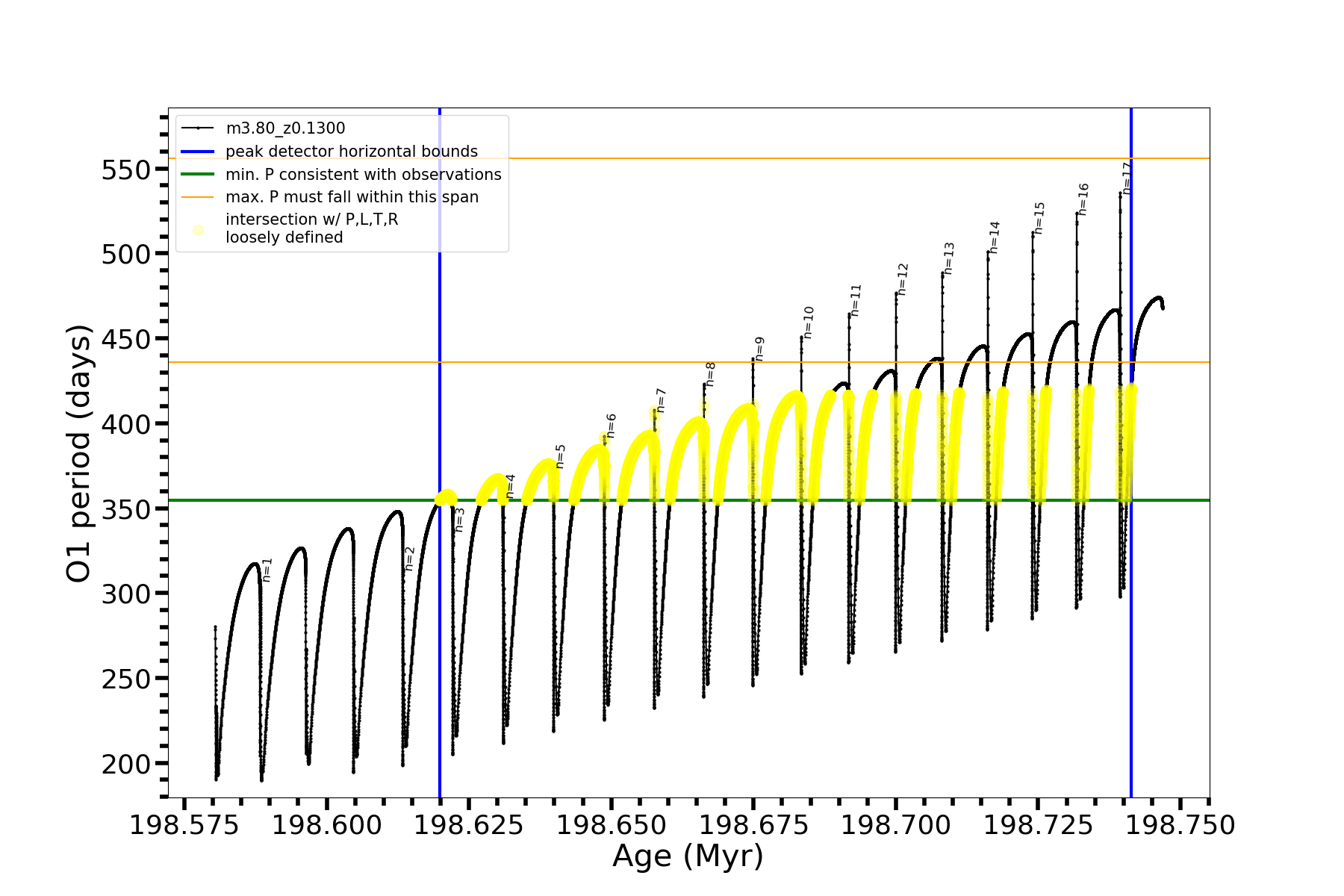Click the m3.80_z0.1300 legend entry
1344x896 pixels.
click(285, 128)
